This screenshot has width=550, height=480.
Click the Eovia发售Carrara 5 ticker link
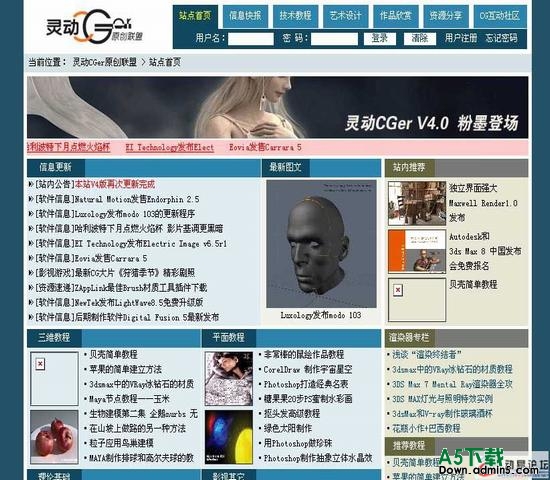pos(265,147)
